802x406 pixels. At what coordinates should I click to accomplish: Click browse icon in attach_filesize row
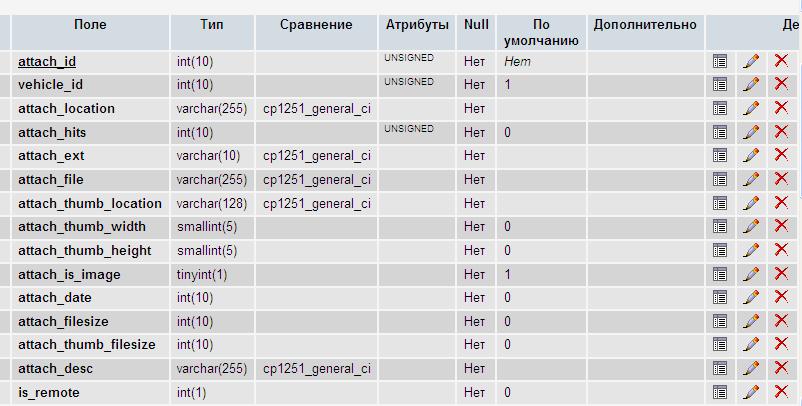(720, 321)
